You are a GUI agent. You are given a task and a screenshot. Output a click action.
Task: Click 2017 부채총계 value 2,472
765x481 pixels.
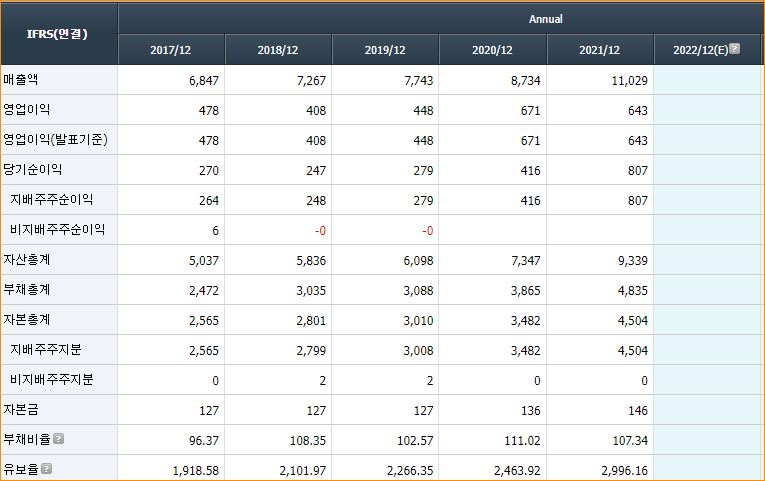[x=204, y=291]
